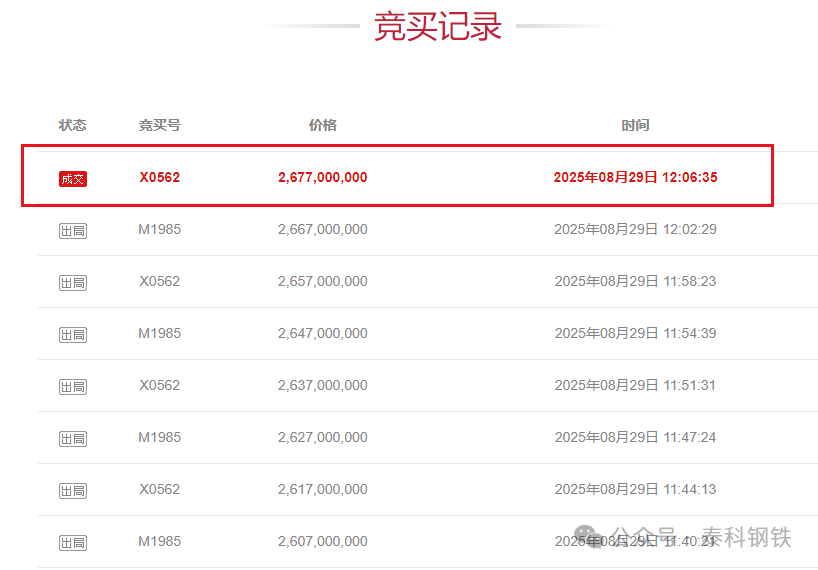This screenshot has height=570, width=818.
Task: Click the timestamp ending in 11:54:39
Action: [x=635, y=333]
